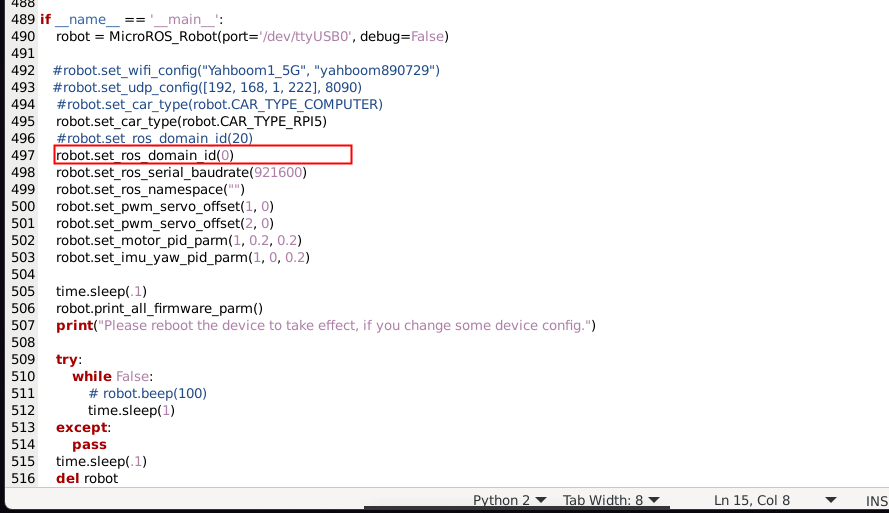Click the 'while False:' statement

[x=114, y=376]
